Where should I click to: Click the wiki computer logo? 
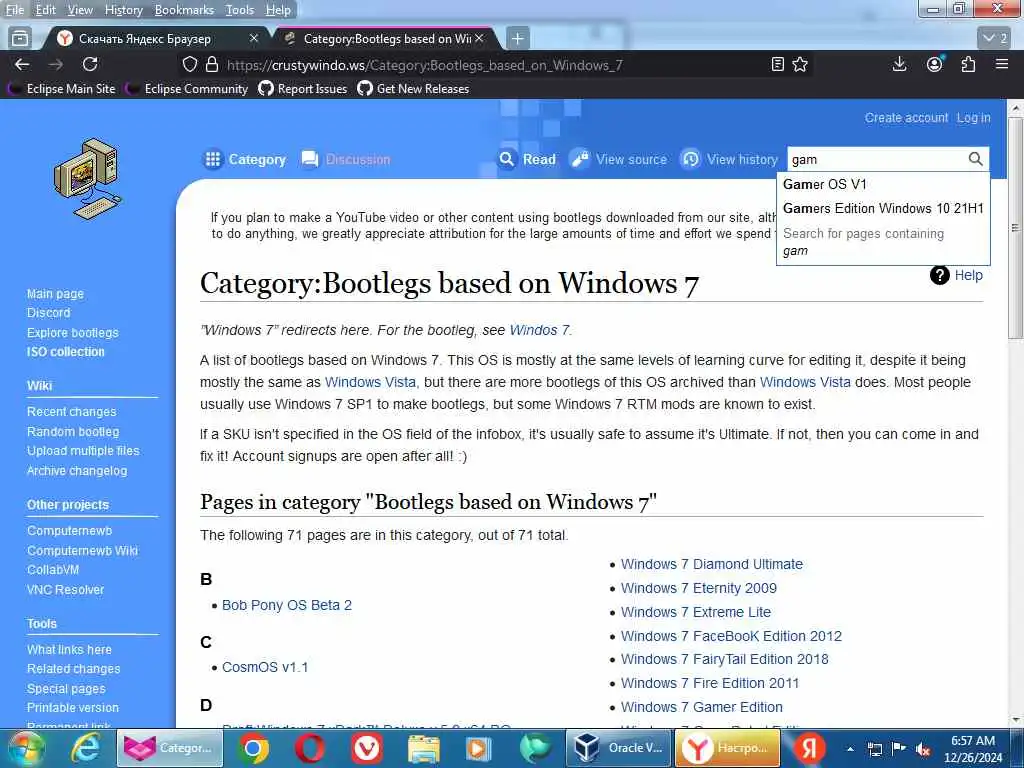point(88,178)
